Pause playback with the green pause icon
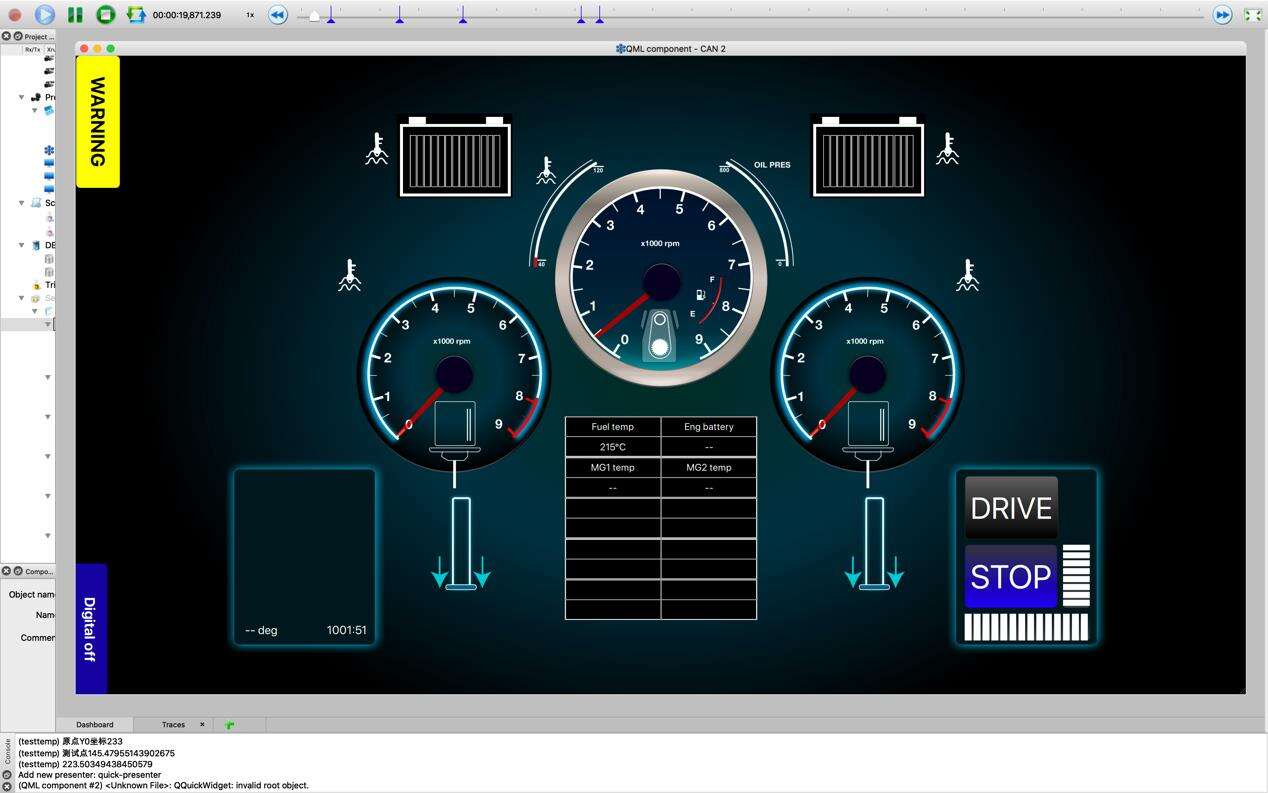This screenshot has width=1268, height=793. (75, 15)
